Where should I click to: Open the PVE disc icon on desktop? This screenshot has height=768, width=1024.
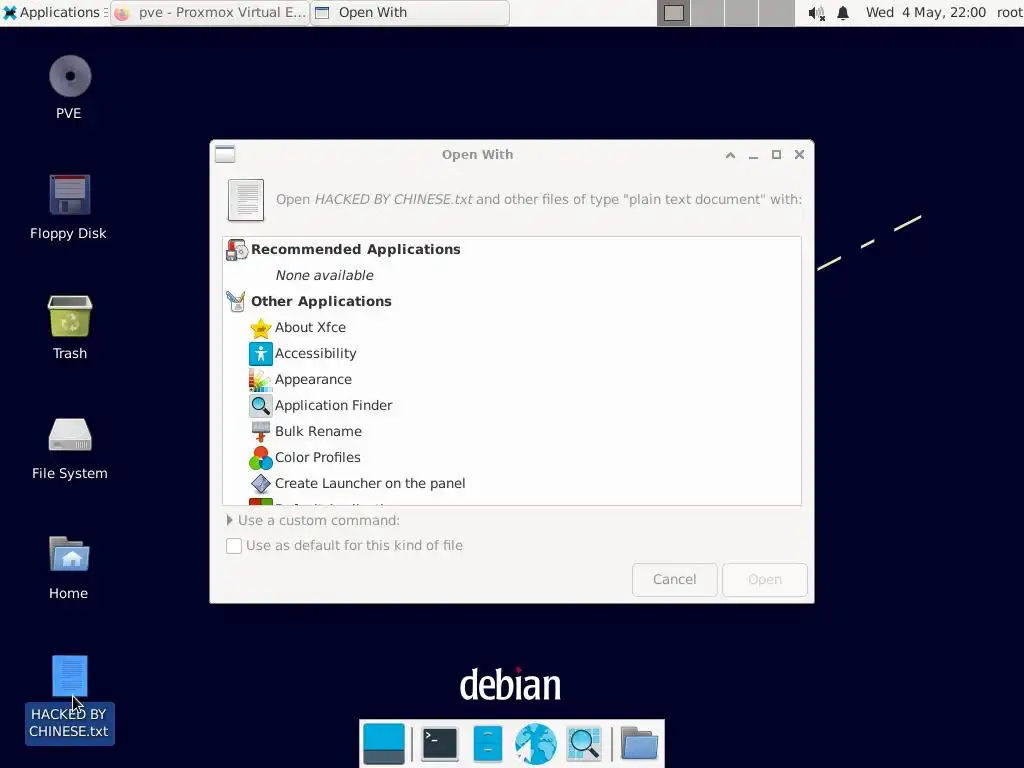(70, 76)
